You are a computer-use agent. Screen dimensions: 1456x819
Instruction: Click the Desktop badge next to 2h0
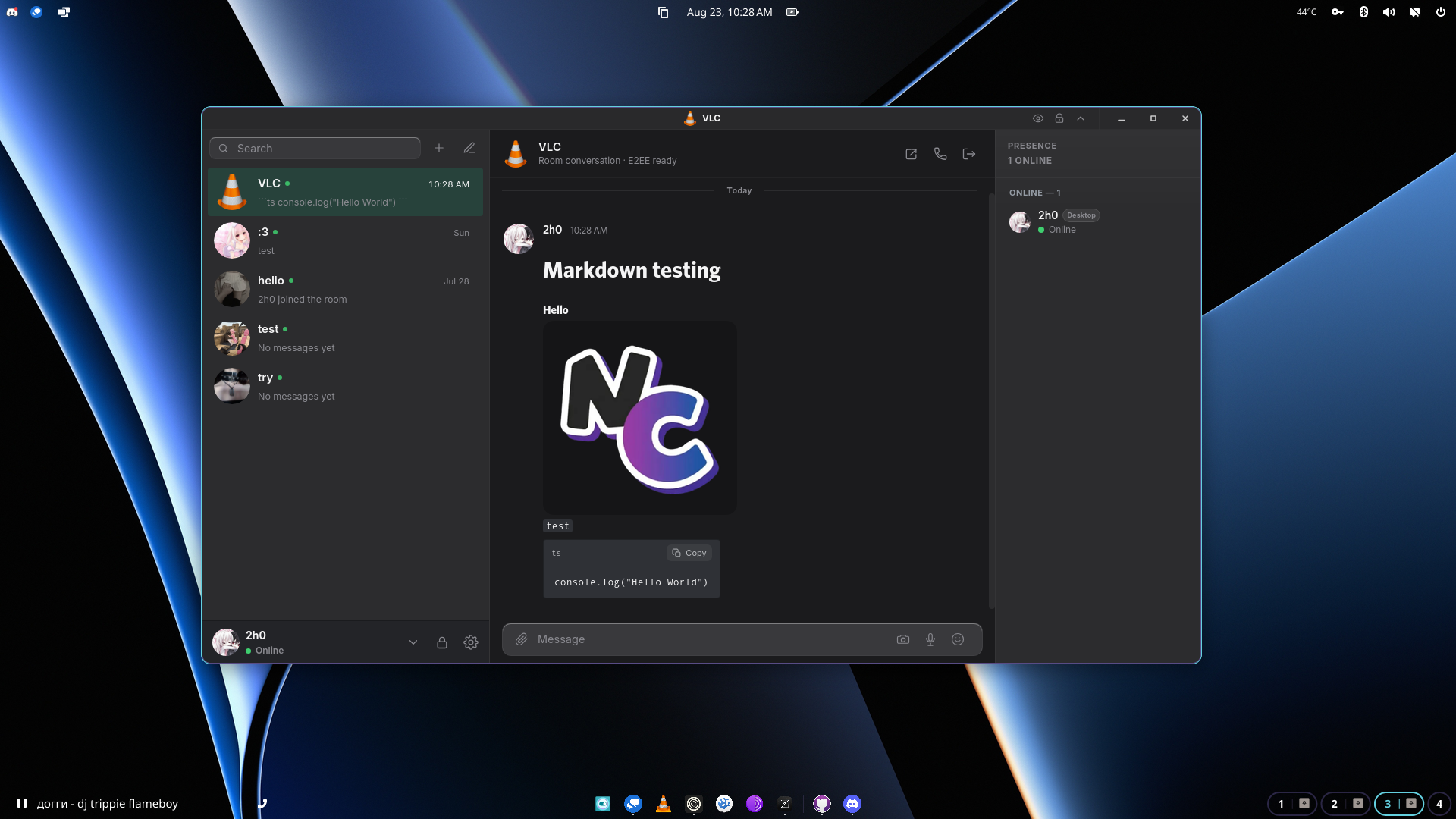click(x=1081, y=215)
